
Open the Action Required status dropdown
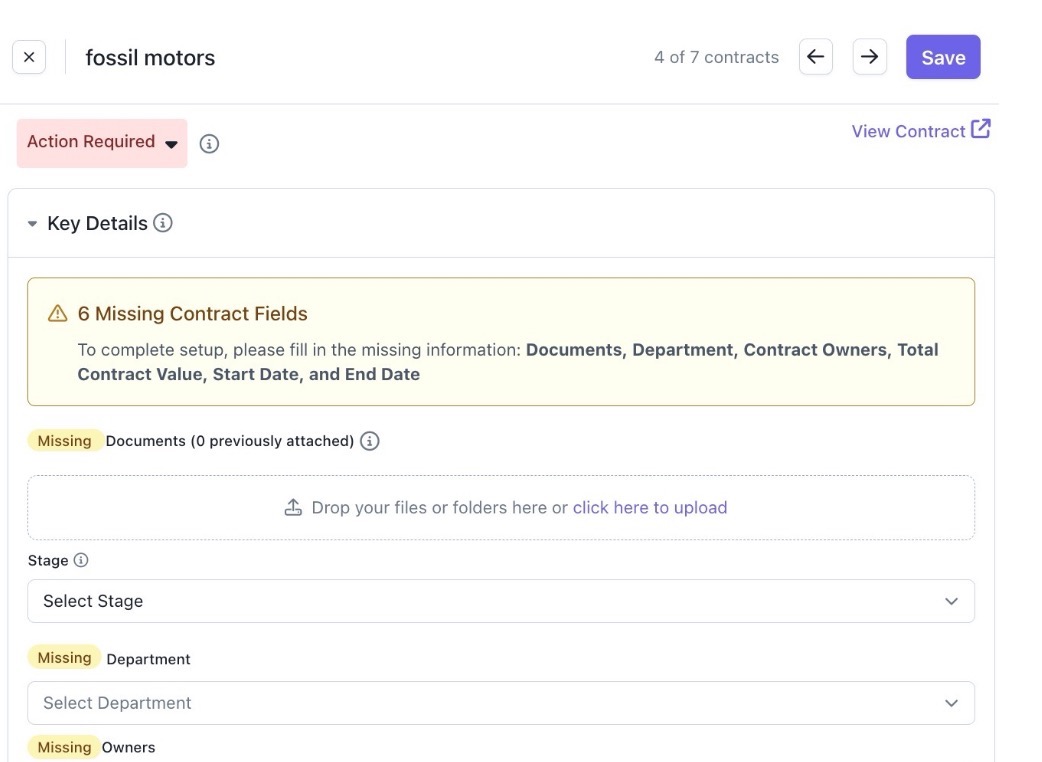coord(102,143)
